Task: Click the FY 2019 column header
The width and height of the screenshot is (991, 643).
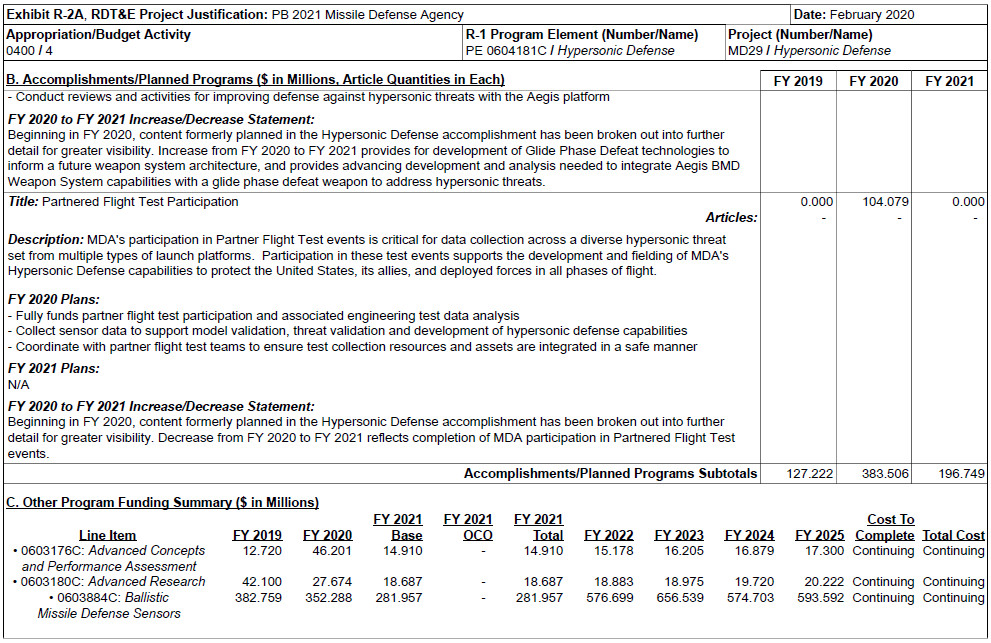Action: (798, 81)
